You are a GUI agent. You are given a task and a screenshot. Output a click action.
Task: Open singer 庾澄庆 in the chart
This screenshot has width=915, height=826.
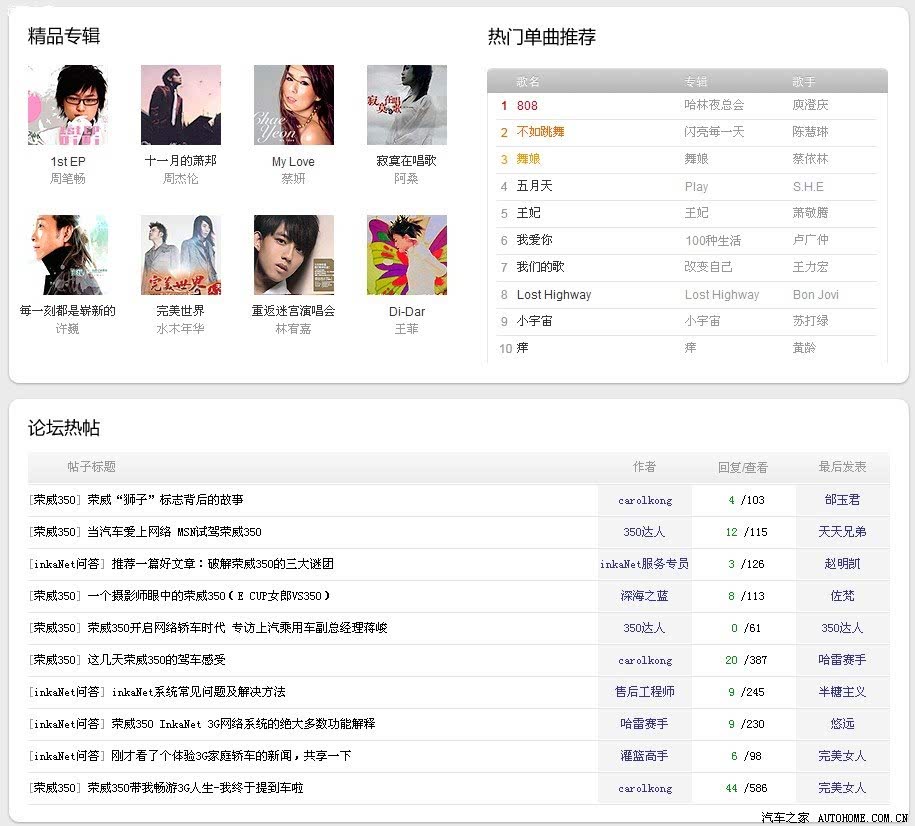pos(811,105)
